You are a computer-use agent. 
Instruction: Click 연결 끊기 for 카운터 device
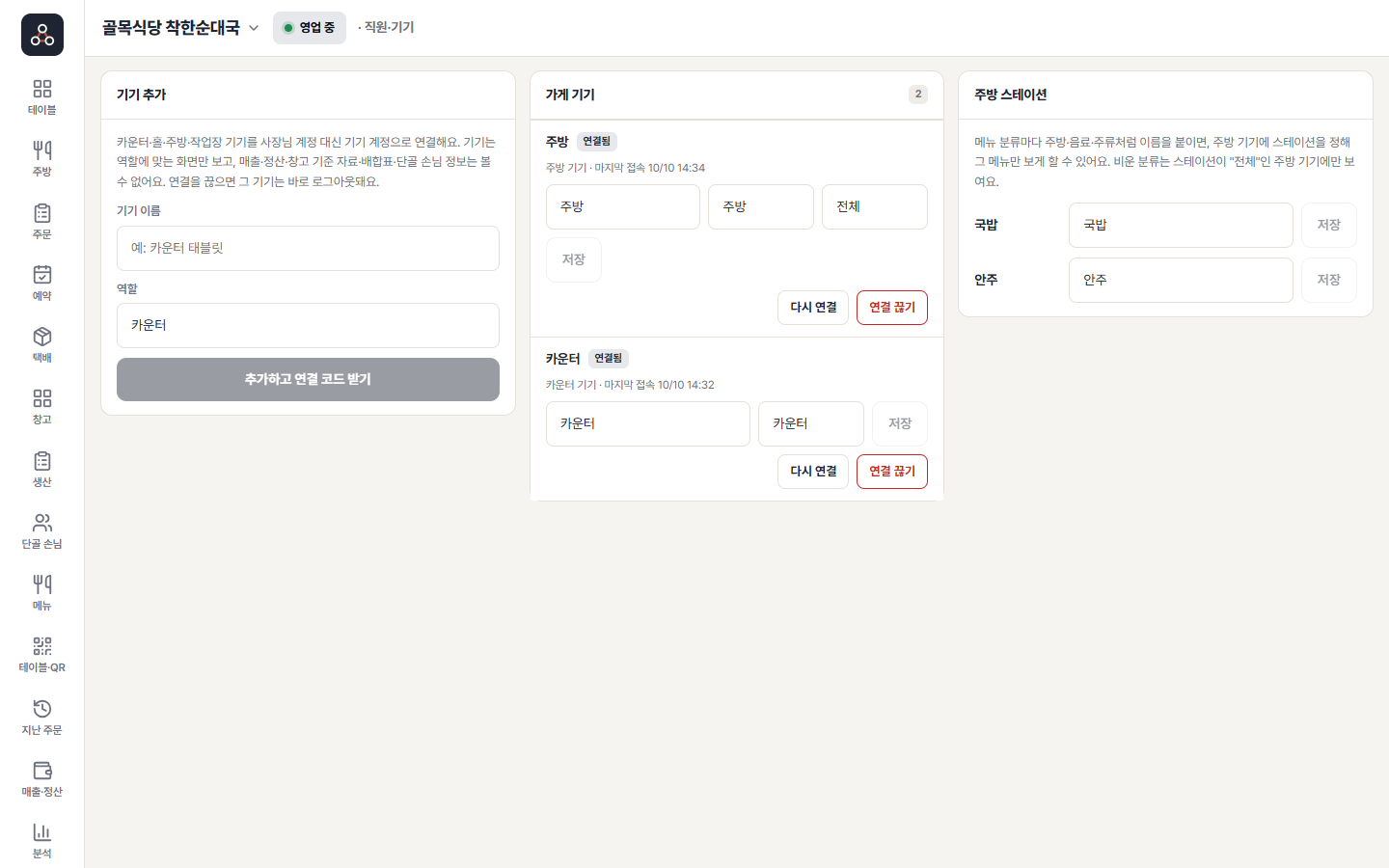(x=892, y=472)
